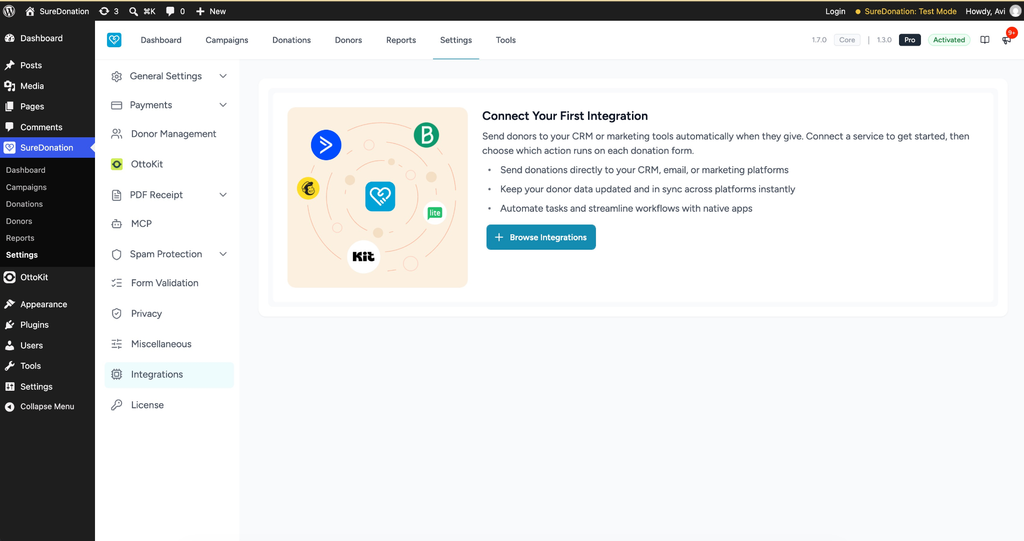Click the License key icon
Viewport: 1024px width, 541px height.
pyautogui.click(x=116, y=405)
